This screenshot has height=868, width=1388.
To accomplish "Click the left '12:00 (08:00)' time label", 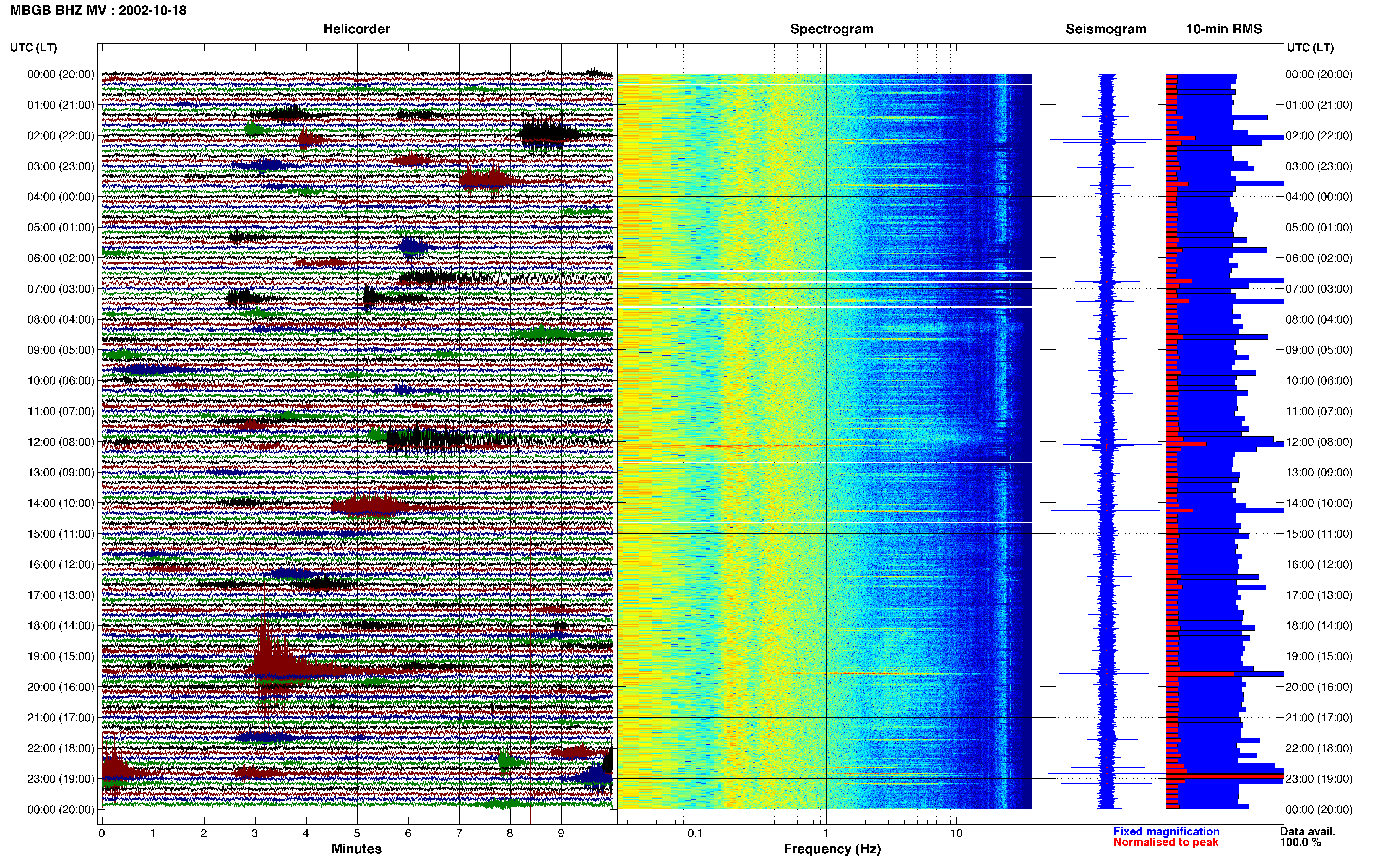I will [61, 442].
